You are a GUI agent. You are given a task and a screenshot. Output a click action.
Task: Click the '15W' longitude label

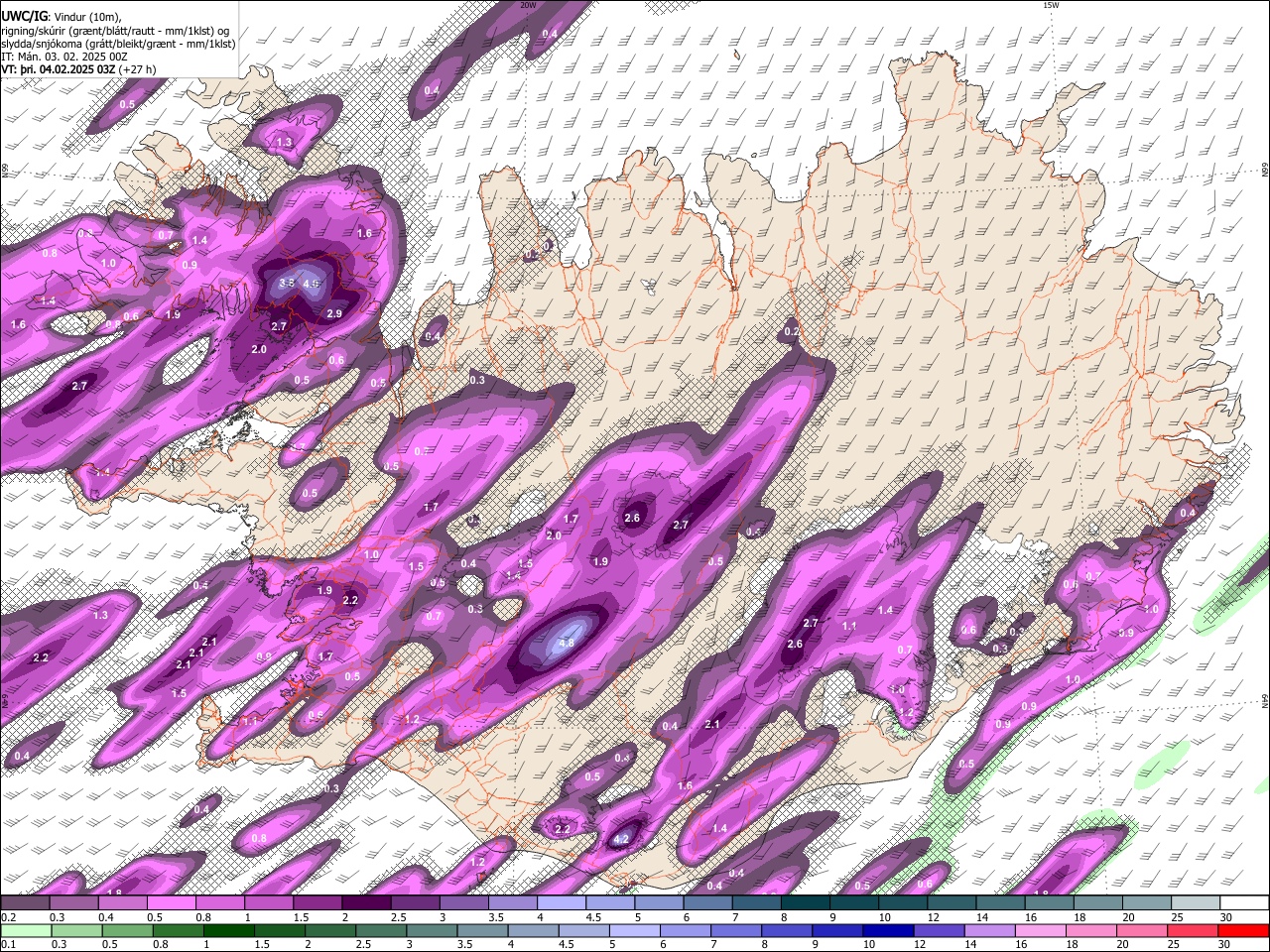(x=1051, y=5)
